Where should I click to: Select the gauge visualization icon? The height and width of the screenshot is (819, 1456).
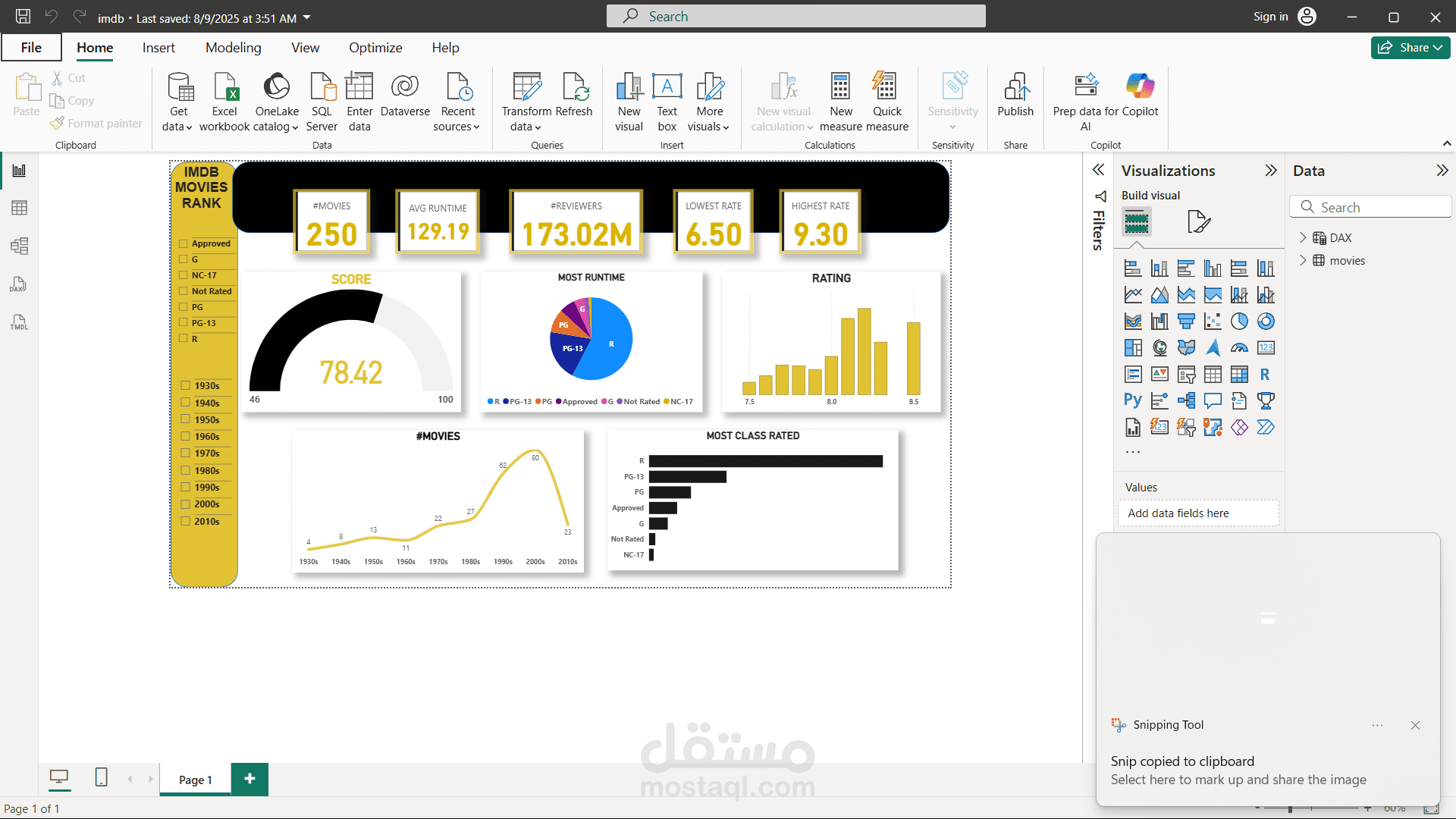(x=1239, y=348)
